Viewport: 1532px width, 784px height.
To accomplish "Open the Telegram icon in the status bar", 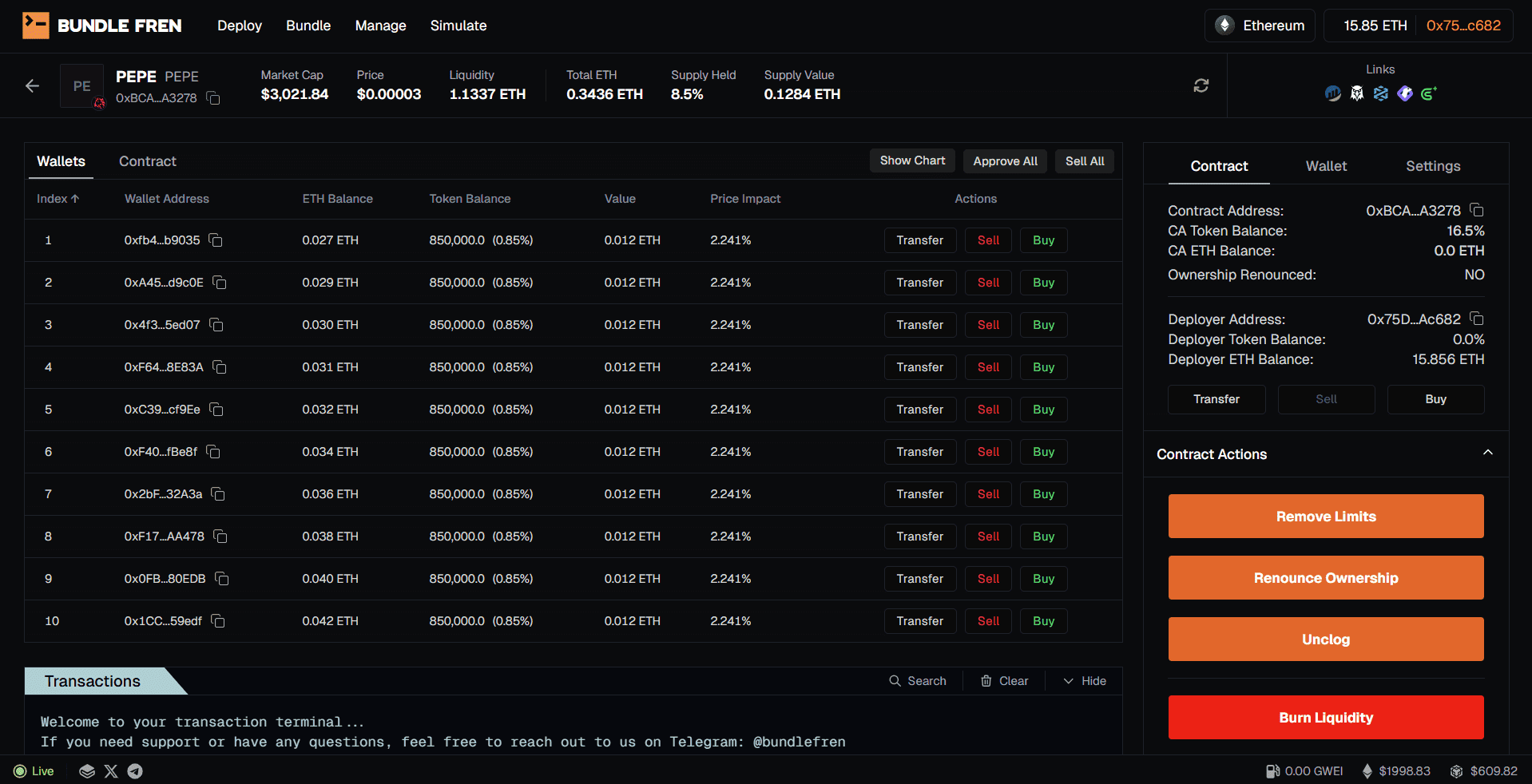I will pyautogui.click(x=135, y=771).
